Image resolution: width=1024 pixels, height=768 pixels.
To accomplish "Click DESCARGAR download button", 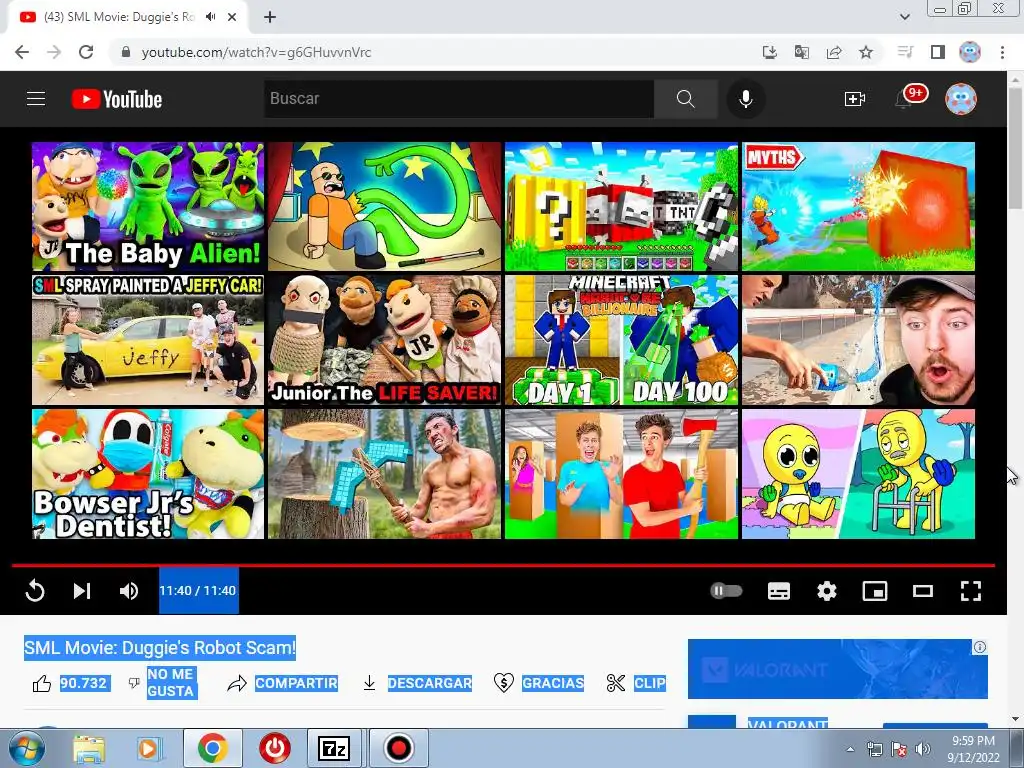I will click(x=417, y=683).
